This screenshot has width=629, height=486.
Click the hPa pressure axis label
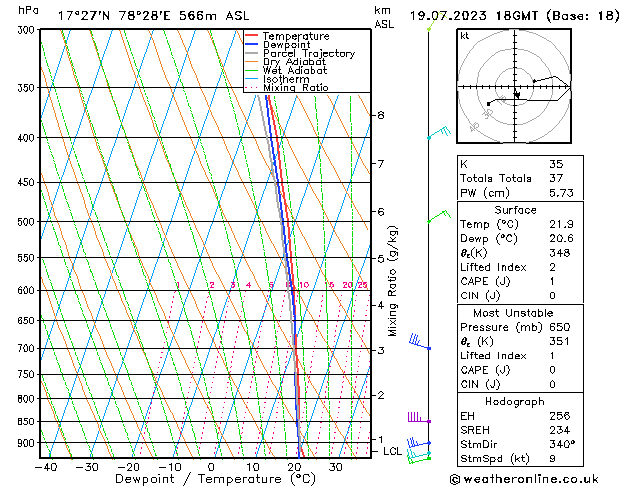[28, 10]
